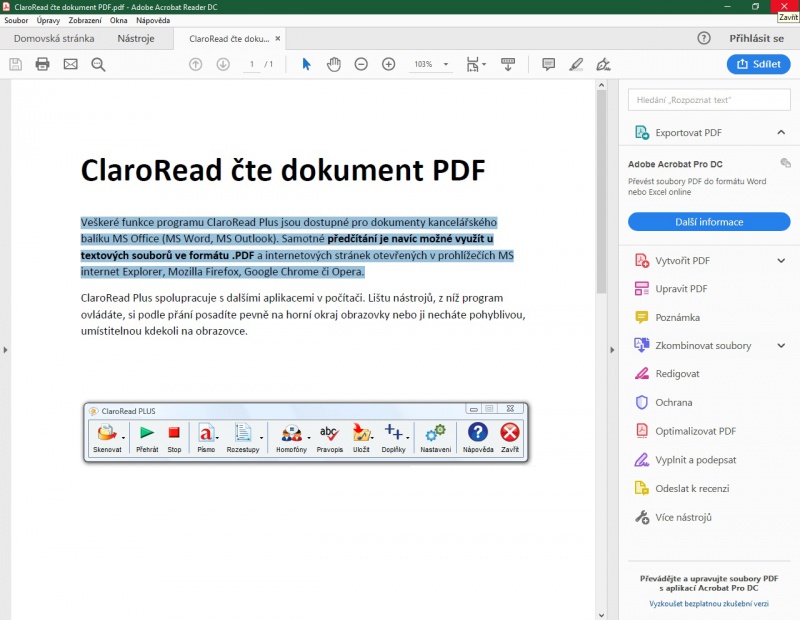
Task: Open the Ochrana protection tool
Action: [674, 403]
